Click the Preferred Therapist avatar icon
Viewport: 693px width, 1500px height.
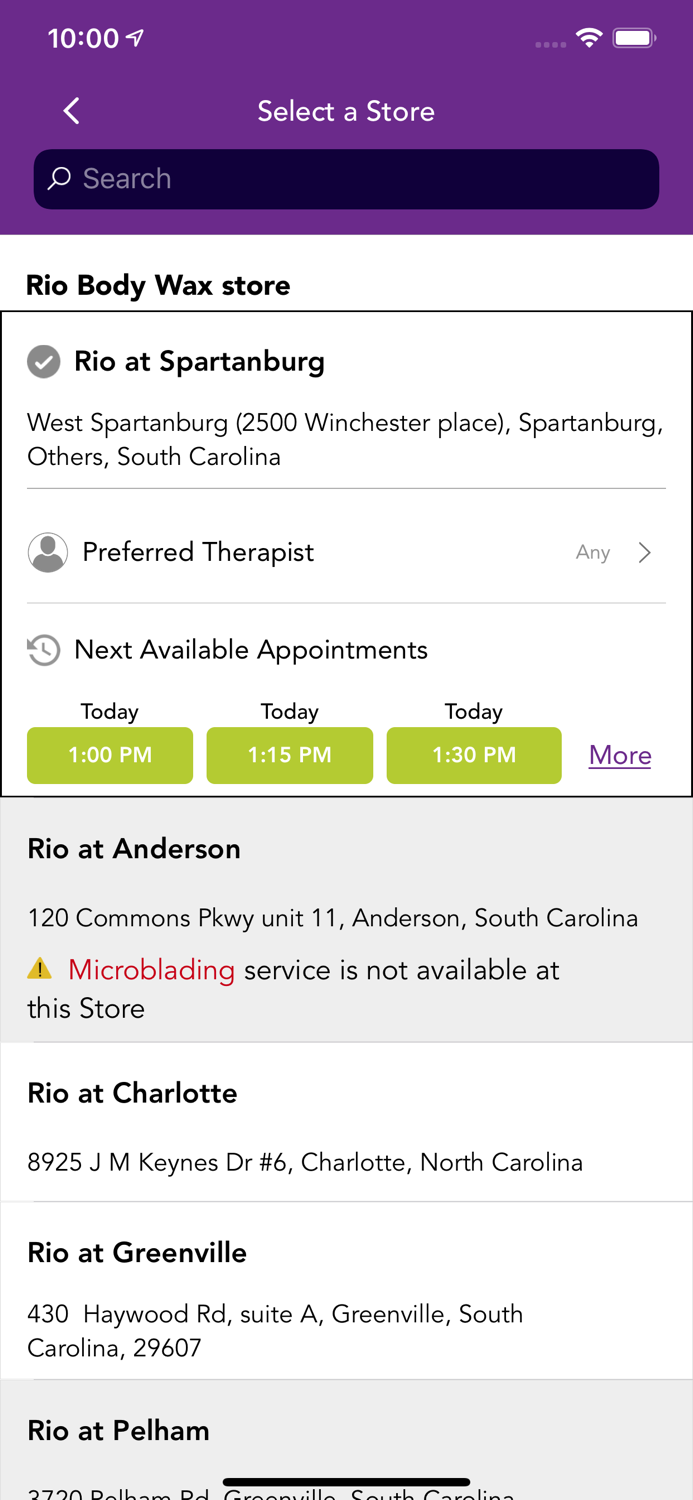pos(47,551)
